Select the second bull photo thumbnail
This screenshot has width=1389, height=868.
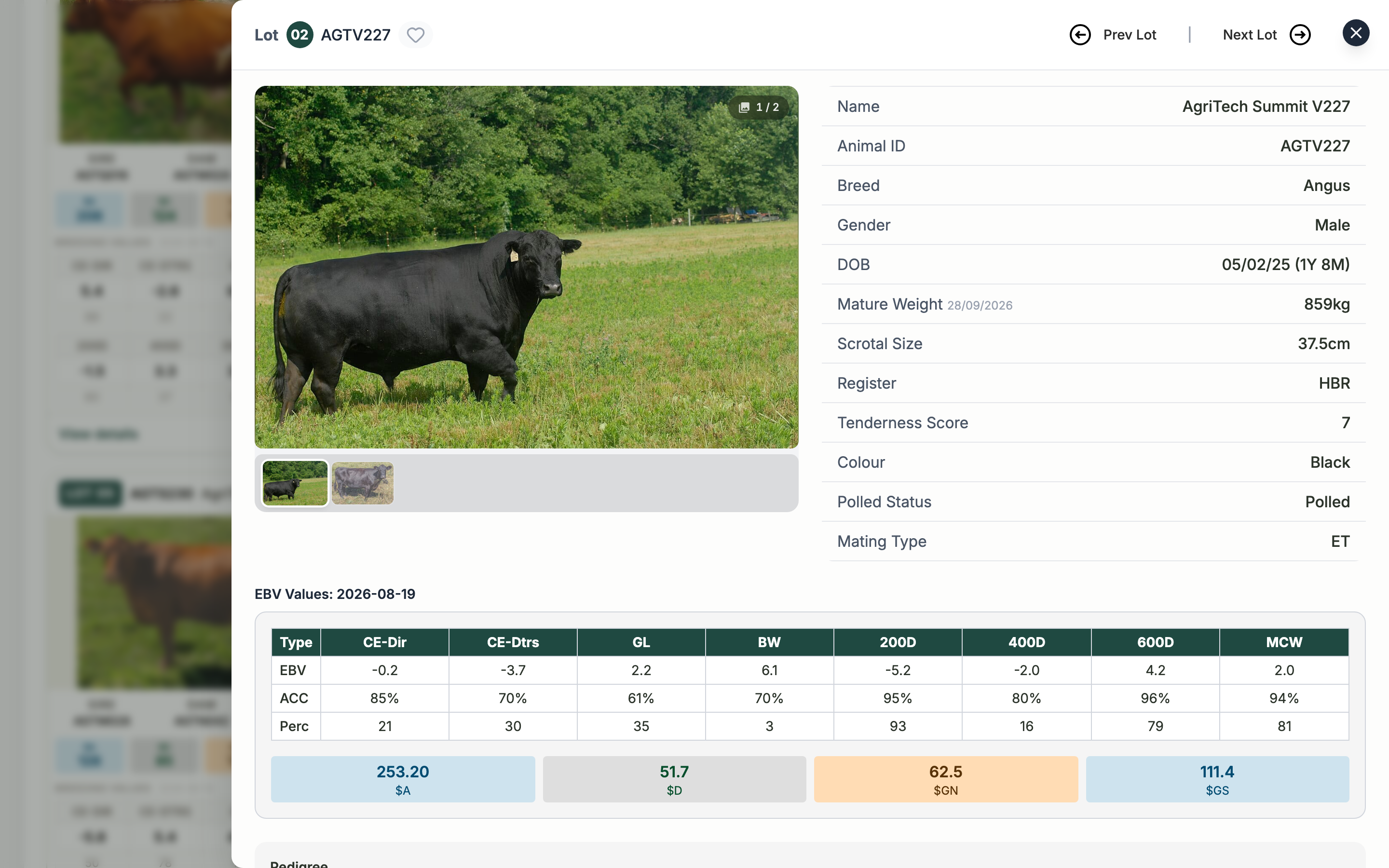[363, 483]
